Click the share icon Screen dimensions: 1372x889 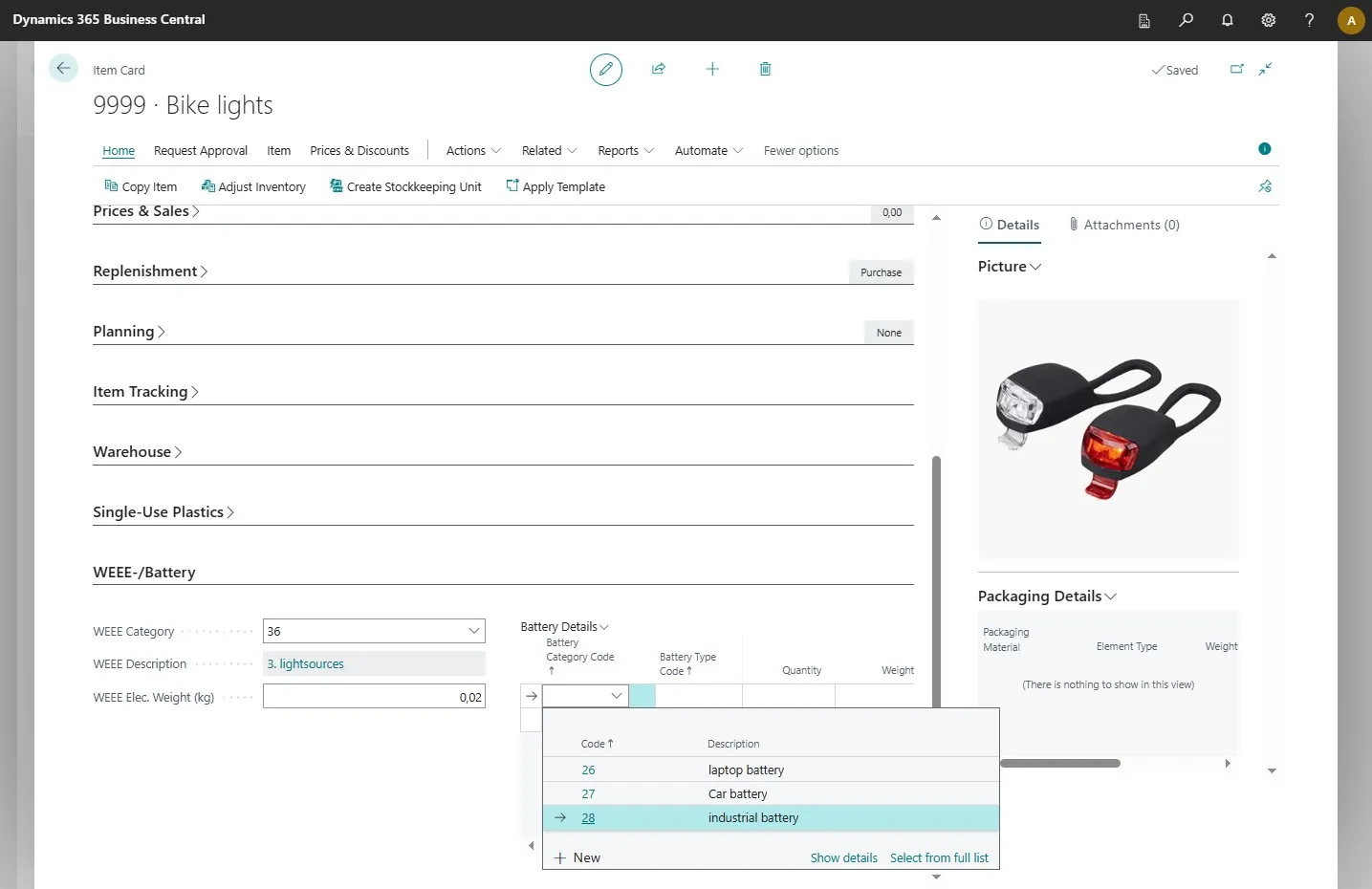click(659, 69)
